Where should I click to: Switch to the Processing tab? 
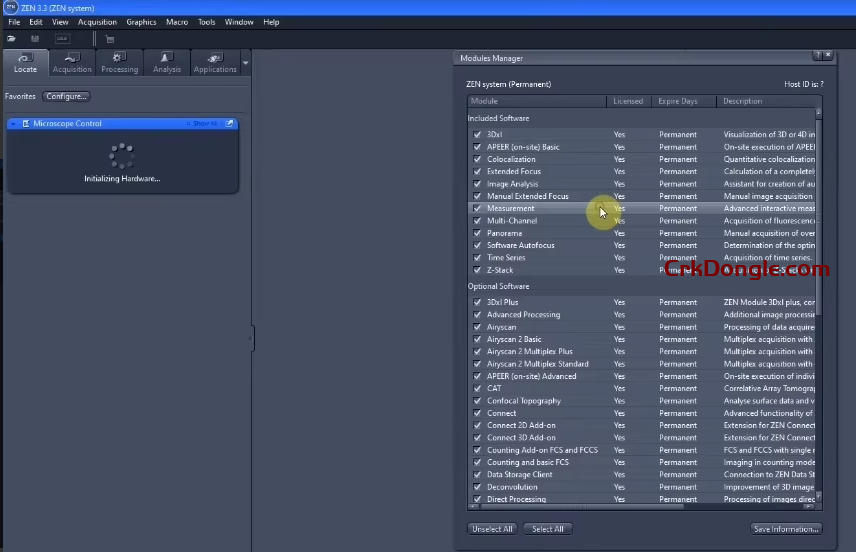[x=119, y=63]
